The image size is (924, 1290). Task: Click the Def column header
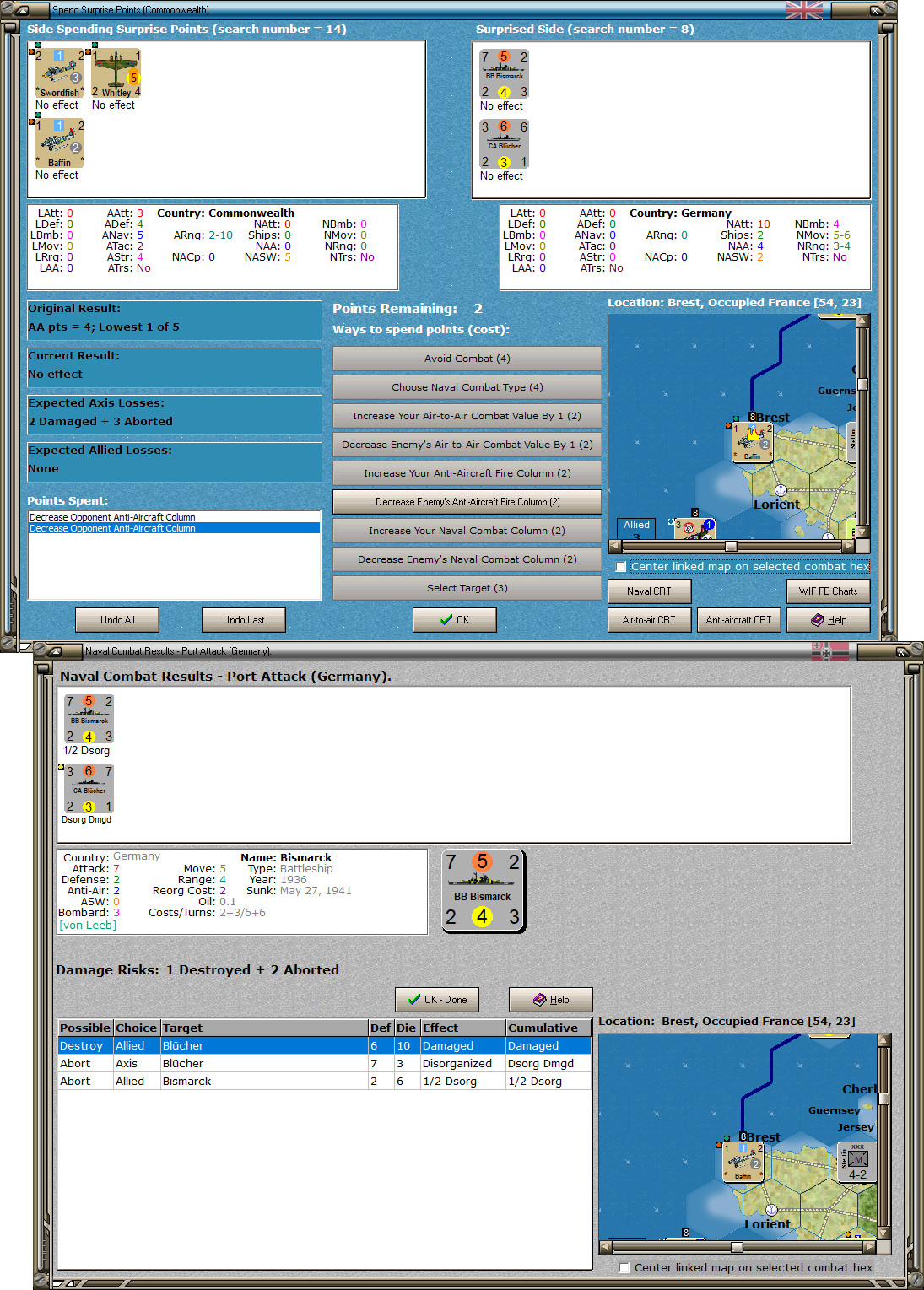point(381,1028)
